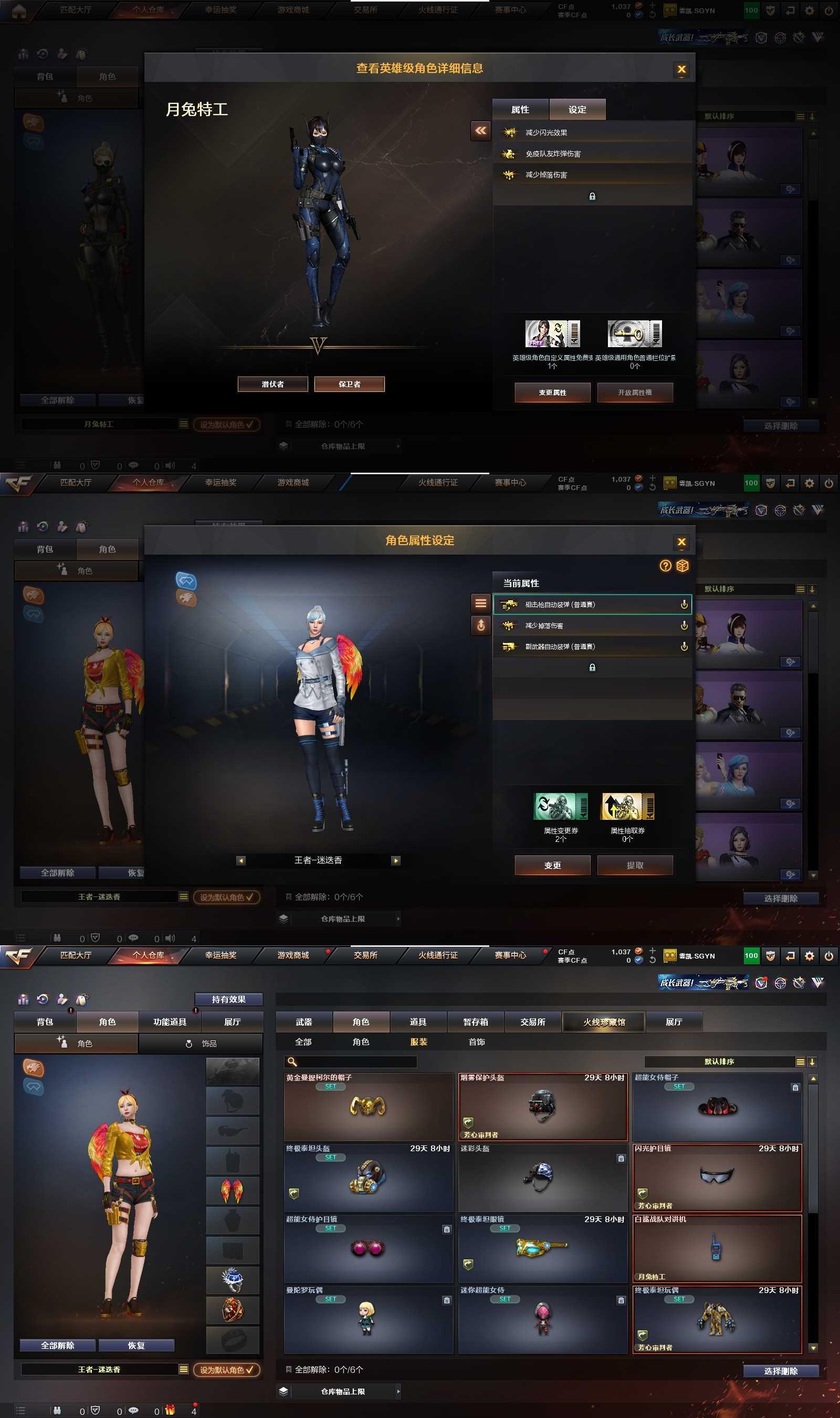The image size is (840, 1418).
Task: Click SET badge on 黄金曼提柯尔的帽子 card
Action: click(331, 1086)
